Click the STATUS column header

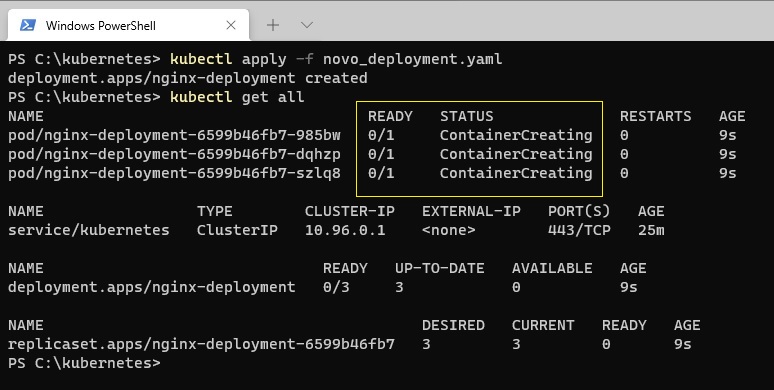(x=466, y=117)
